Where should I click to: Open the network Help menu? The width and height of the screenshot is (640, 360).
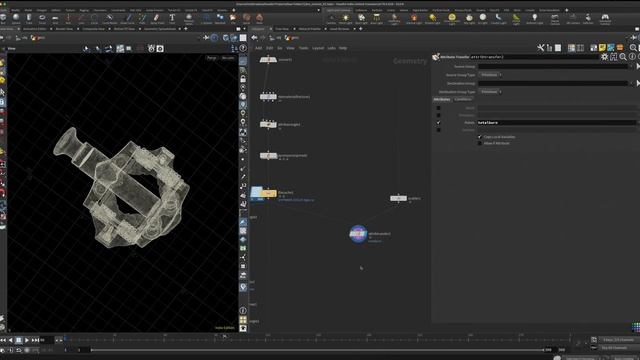pyautogui.click(x=343, y=48)
